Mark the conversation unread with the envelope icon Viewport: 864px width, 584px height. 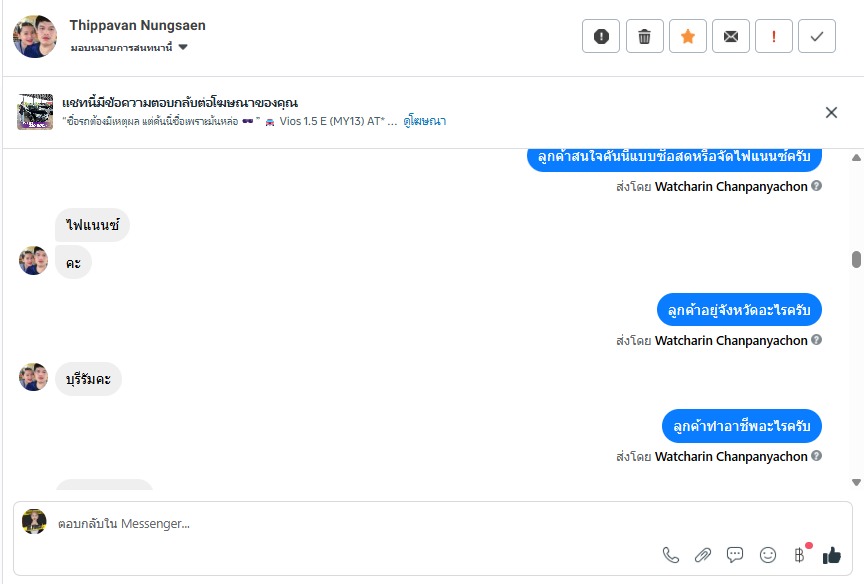pyautogui.click(x=730, y=36)
